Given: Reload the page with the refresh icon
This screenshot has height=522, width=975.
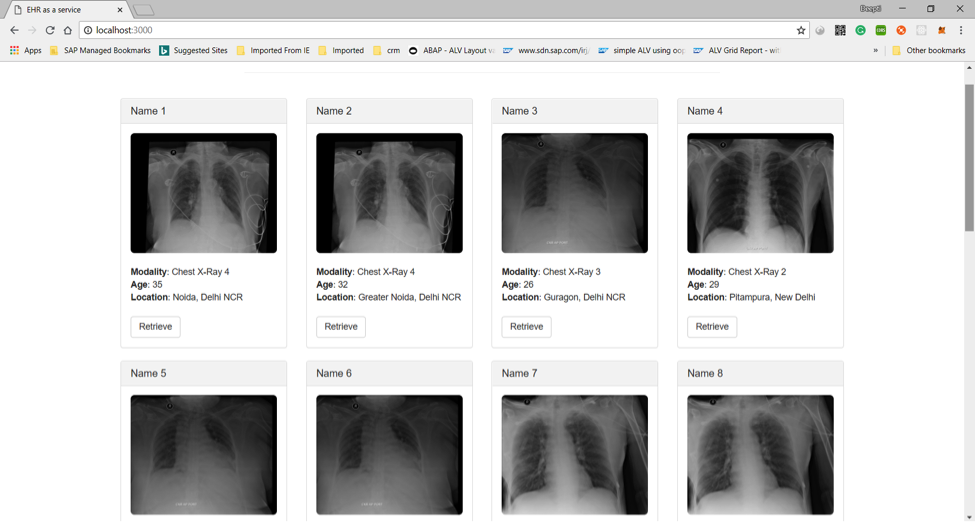Looking at the screenshot, I should [x=50, y=30].
